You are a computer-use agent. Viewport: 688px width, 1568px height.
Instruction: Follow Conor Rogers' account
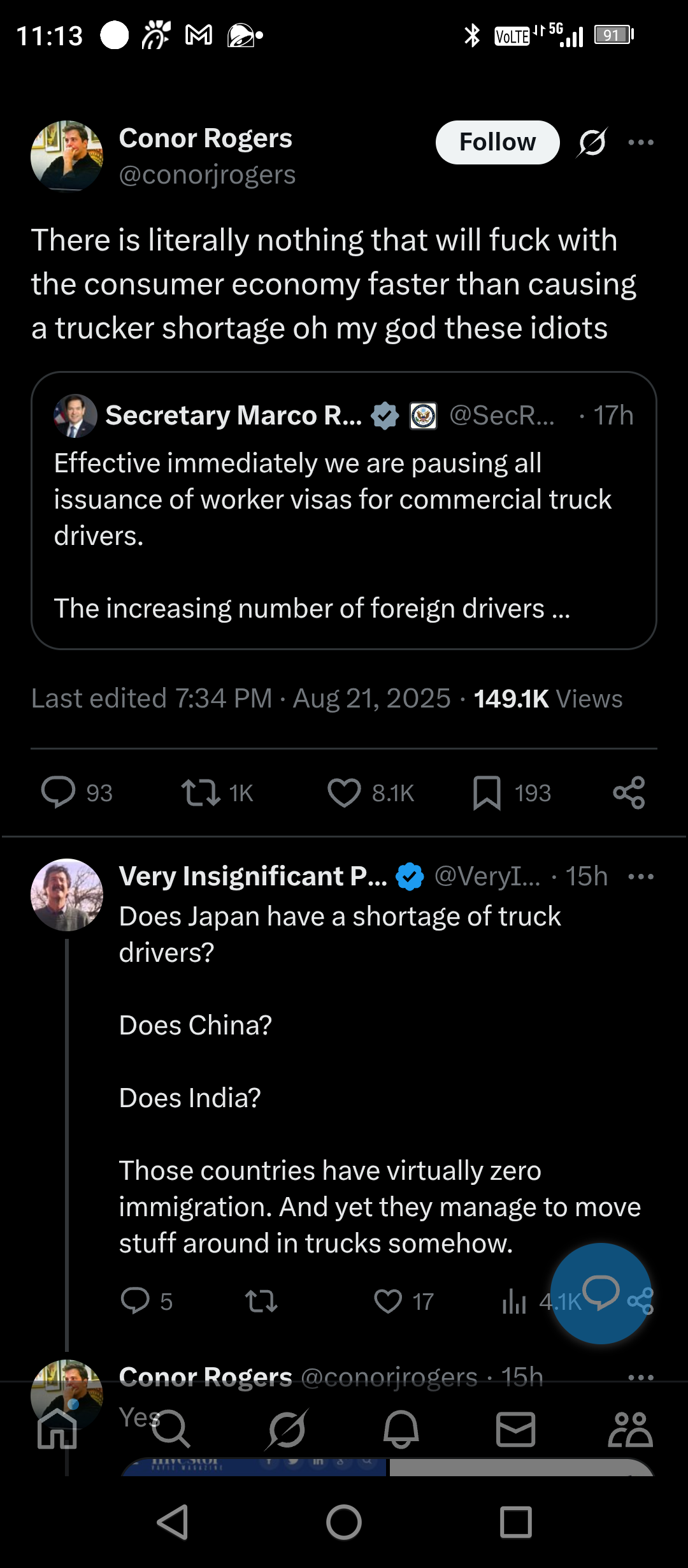(498, 142)
